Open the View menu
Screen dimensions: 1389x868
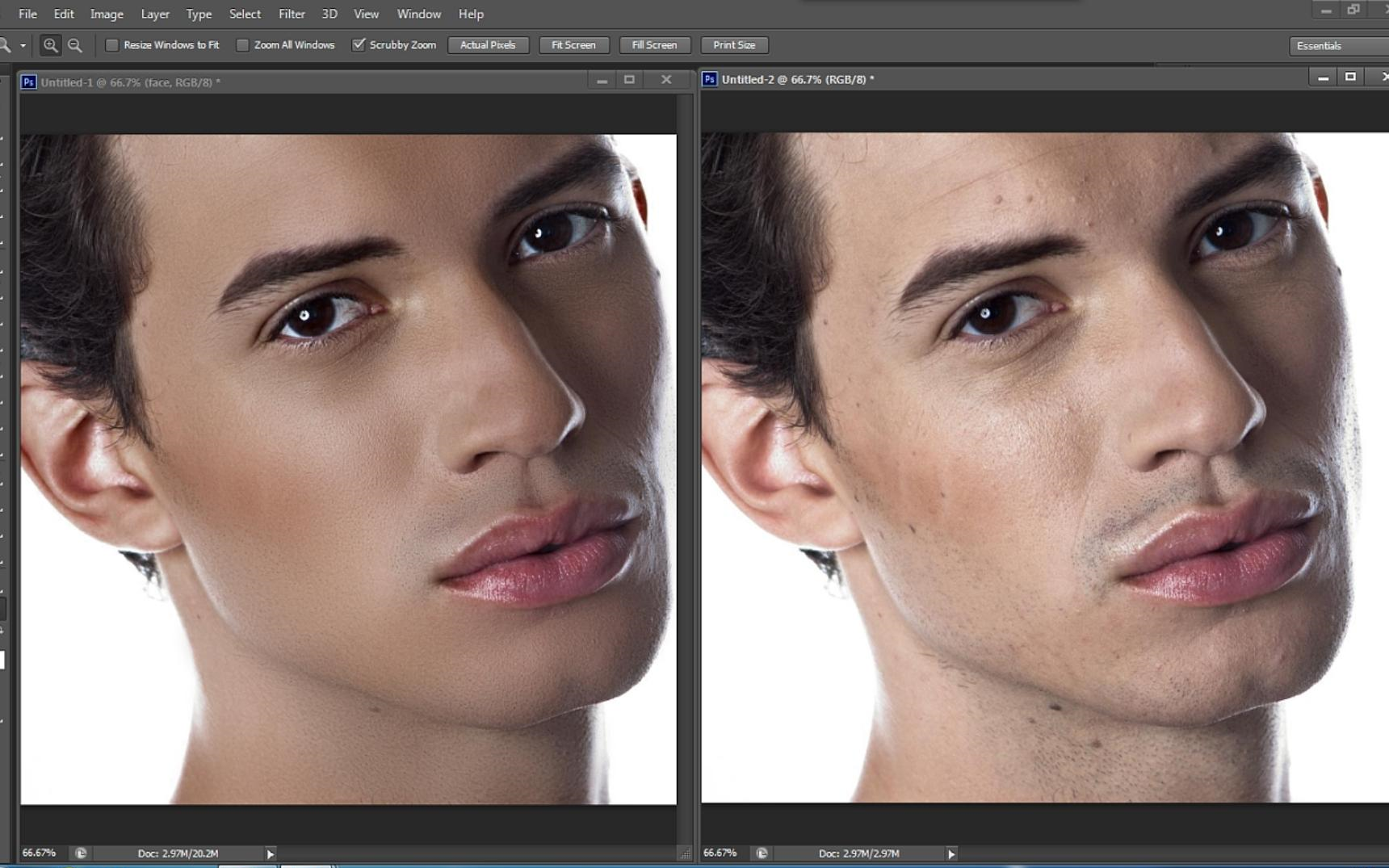click(x=366, y=14)
